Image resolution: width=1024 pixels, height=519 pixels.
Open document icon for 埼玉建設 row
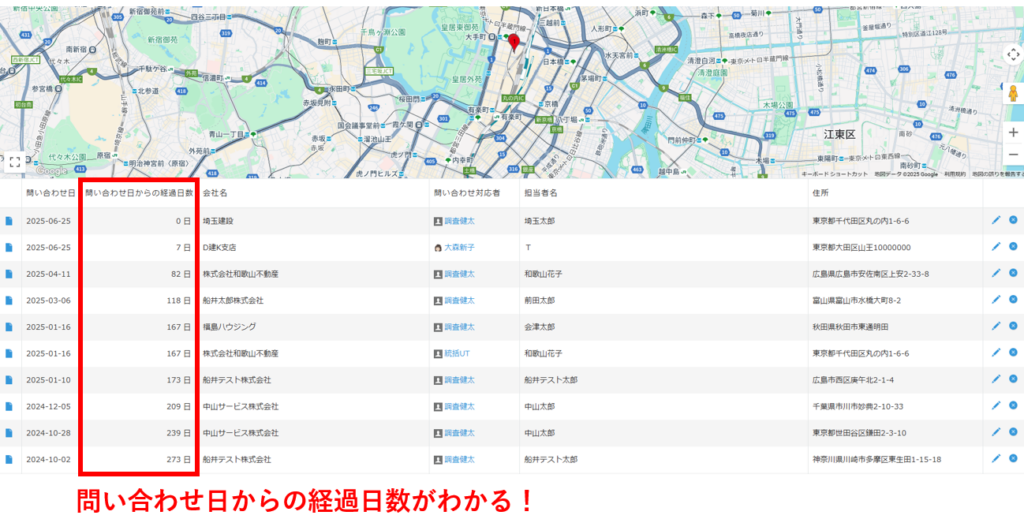9,221
